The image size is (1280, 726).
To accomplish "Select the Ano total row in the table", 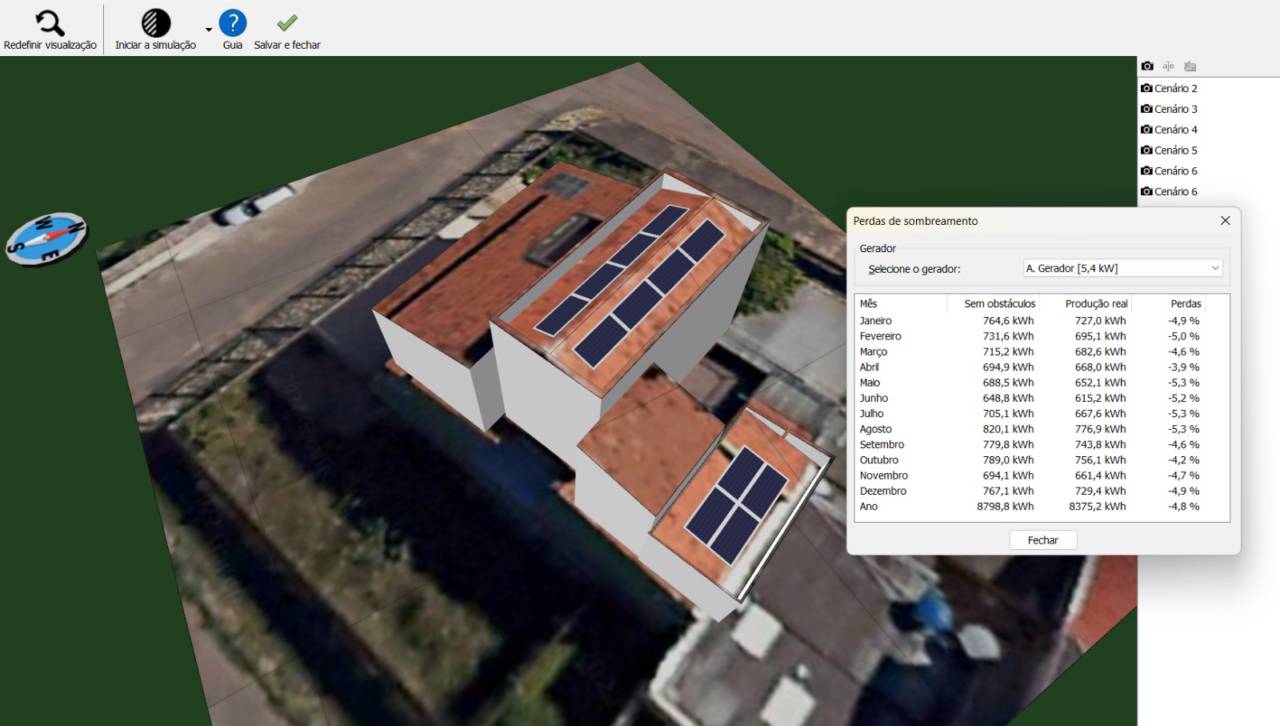I will click(1029, 507).
